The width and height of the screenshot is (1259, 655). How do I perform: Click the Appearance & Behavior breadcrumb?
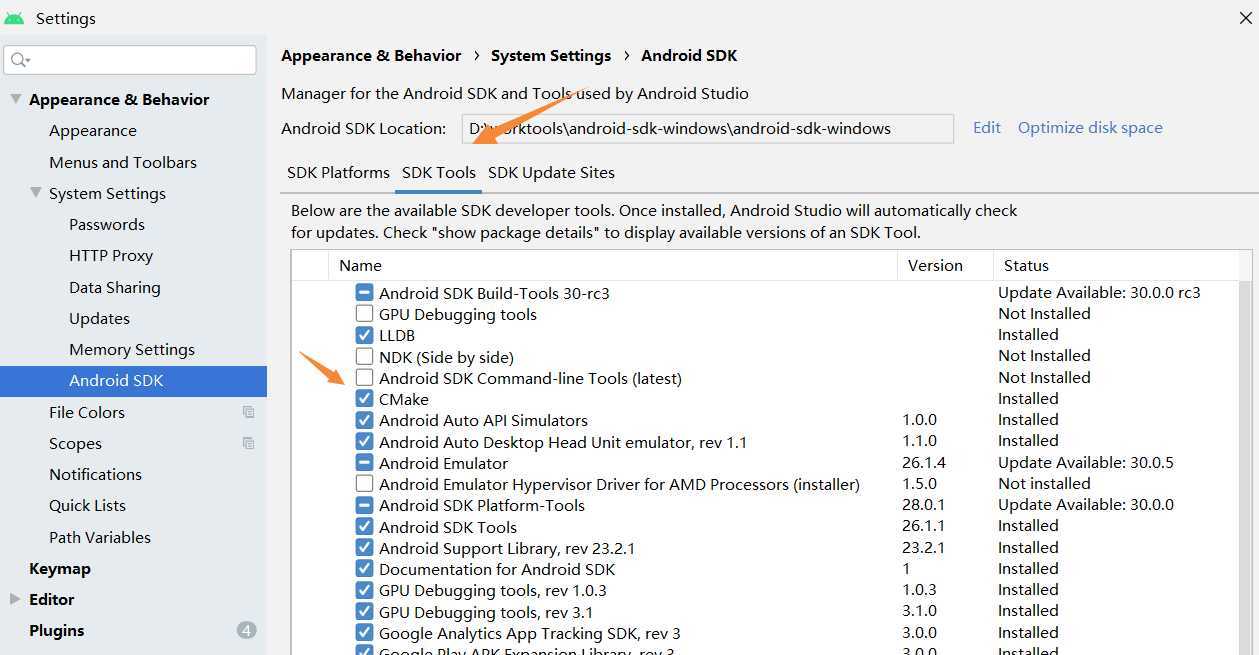pos(371,56)
